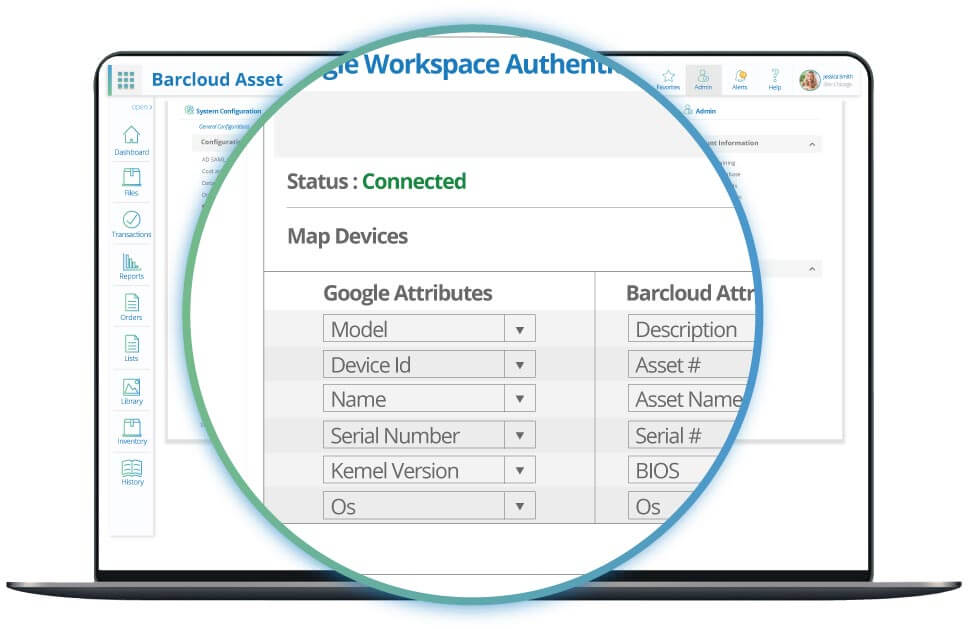Expand the sidebar with the open arrow
The width and height of the screenshot is (977, 629).
click(x=142, y=107)
